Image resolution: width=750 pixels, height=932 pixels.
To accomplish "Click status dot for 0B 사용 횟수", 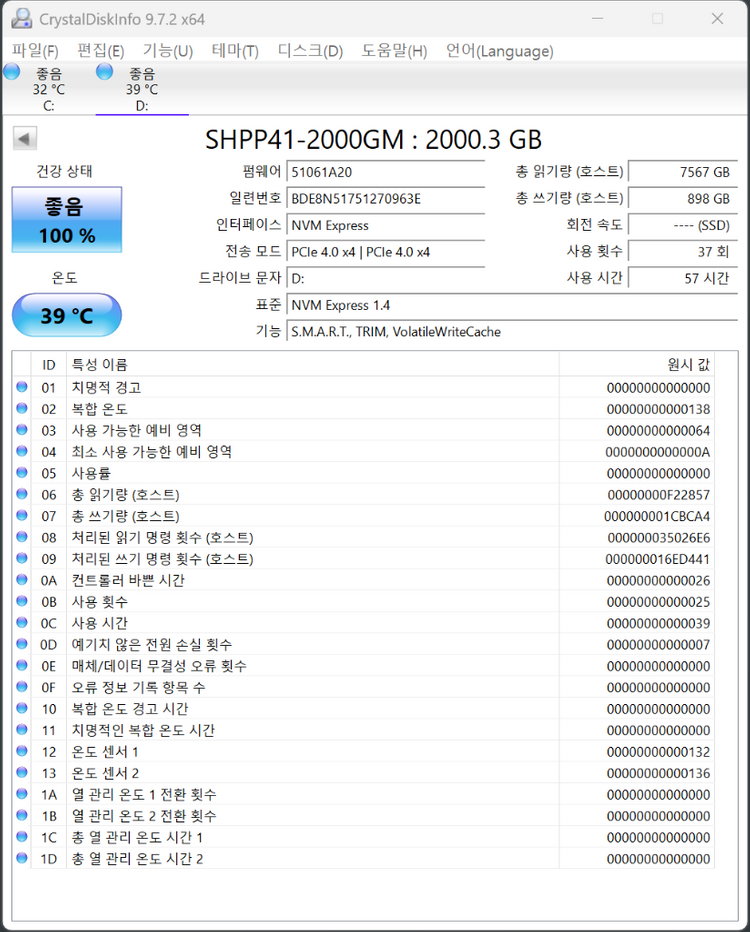I will (x=22, y=601).
